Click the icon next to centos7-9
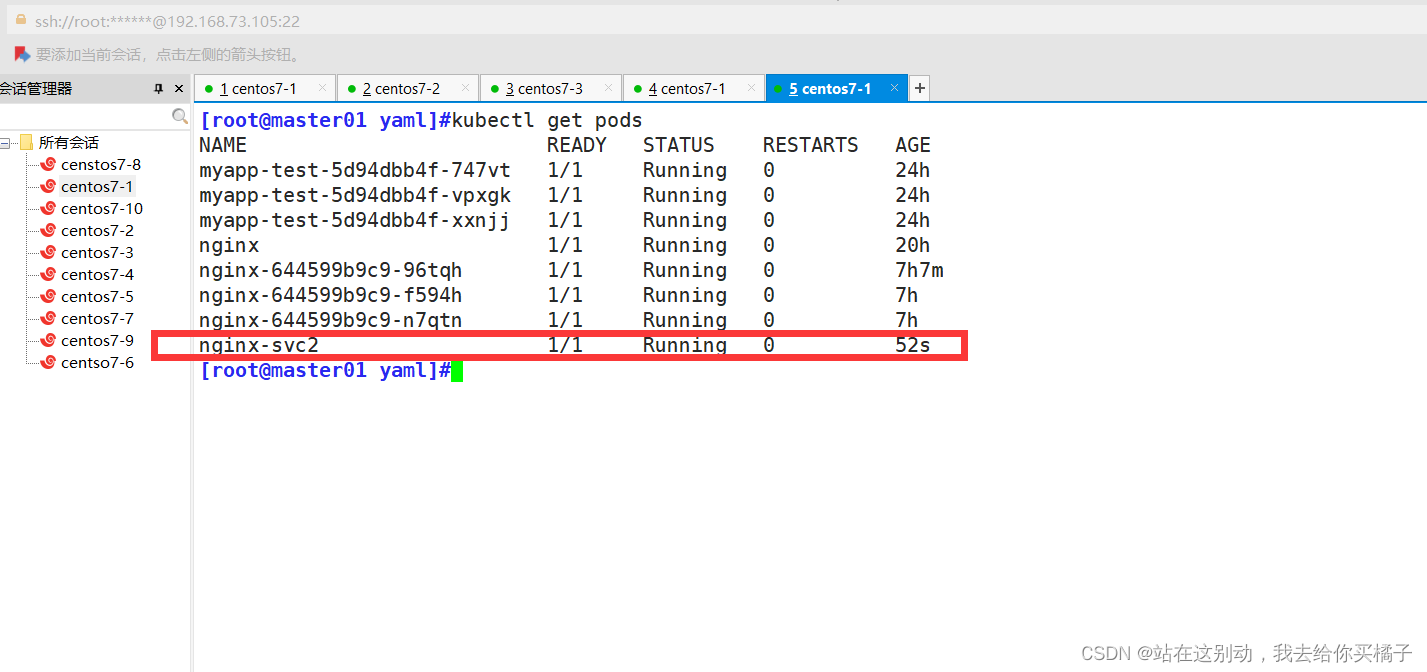 point(48,340)
